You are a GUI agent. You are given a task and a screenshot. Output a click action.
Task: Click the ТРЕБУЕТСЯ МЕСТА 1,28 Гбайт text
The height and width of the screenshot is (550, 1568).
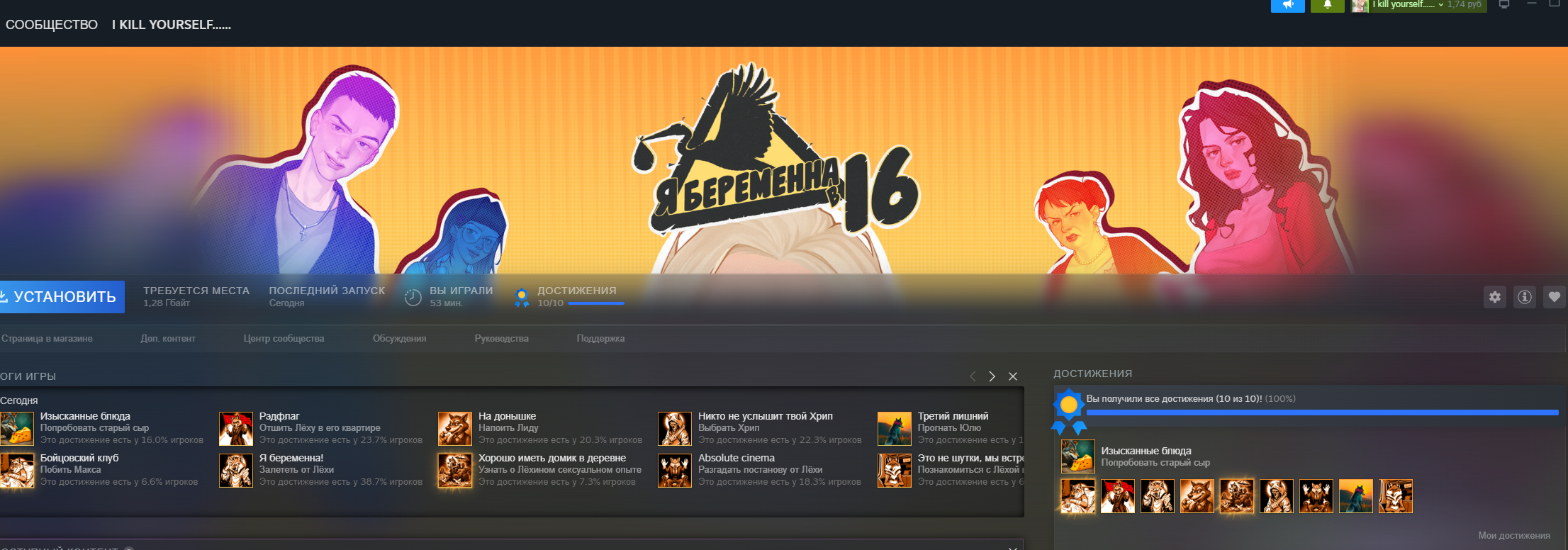pyautogui.click(x=196, y=296)
